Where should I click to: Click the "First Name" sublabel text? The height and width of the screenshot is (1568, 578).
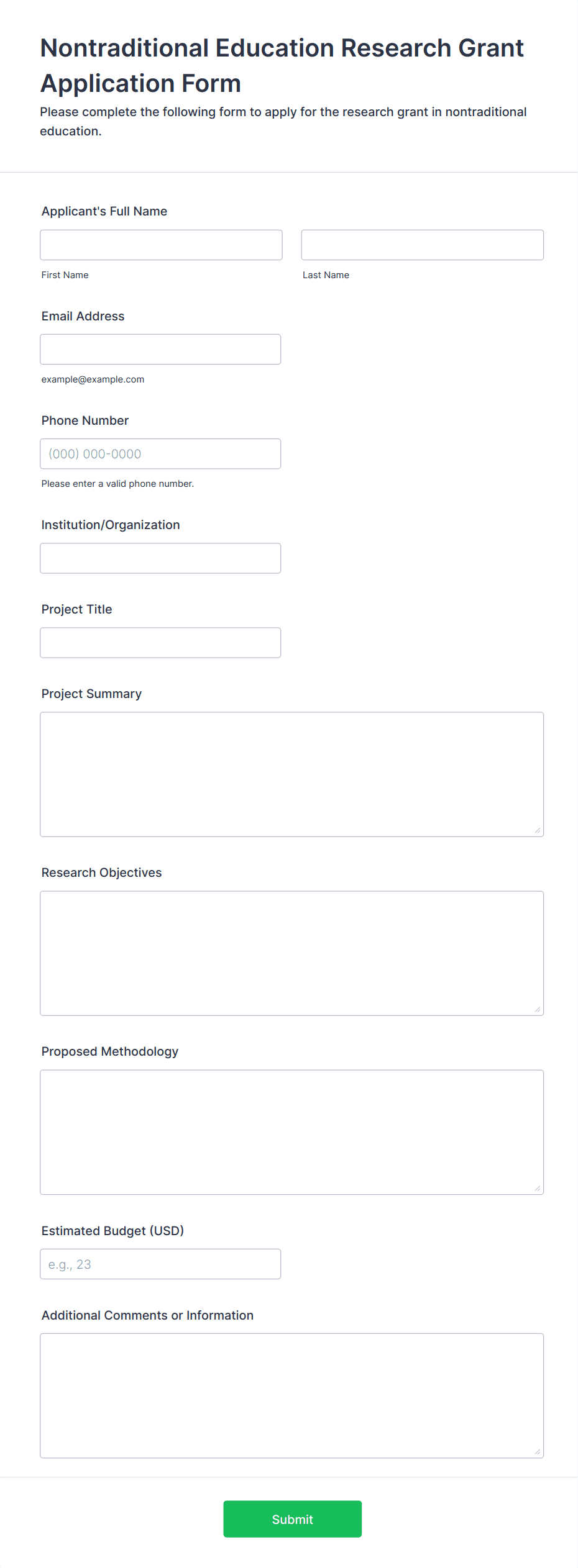point(65,275)
